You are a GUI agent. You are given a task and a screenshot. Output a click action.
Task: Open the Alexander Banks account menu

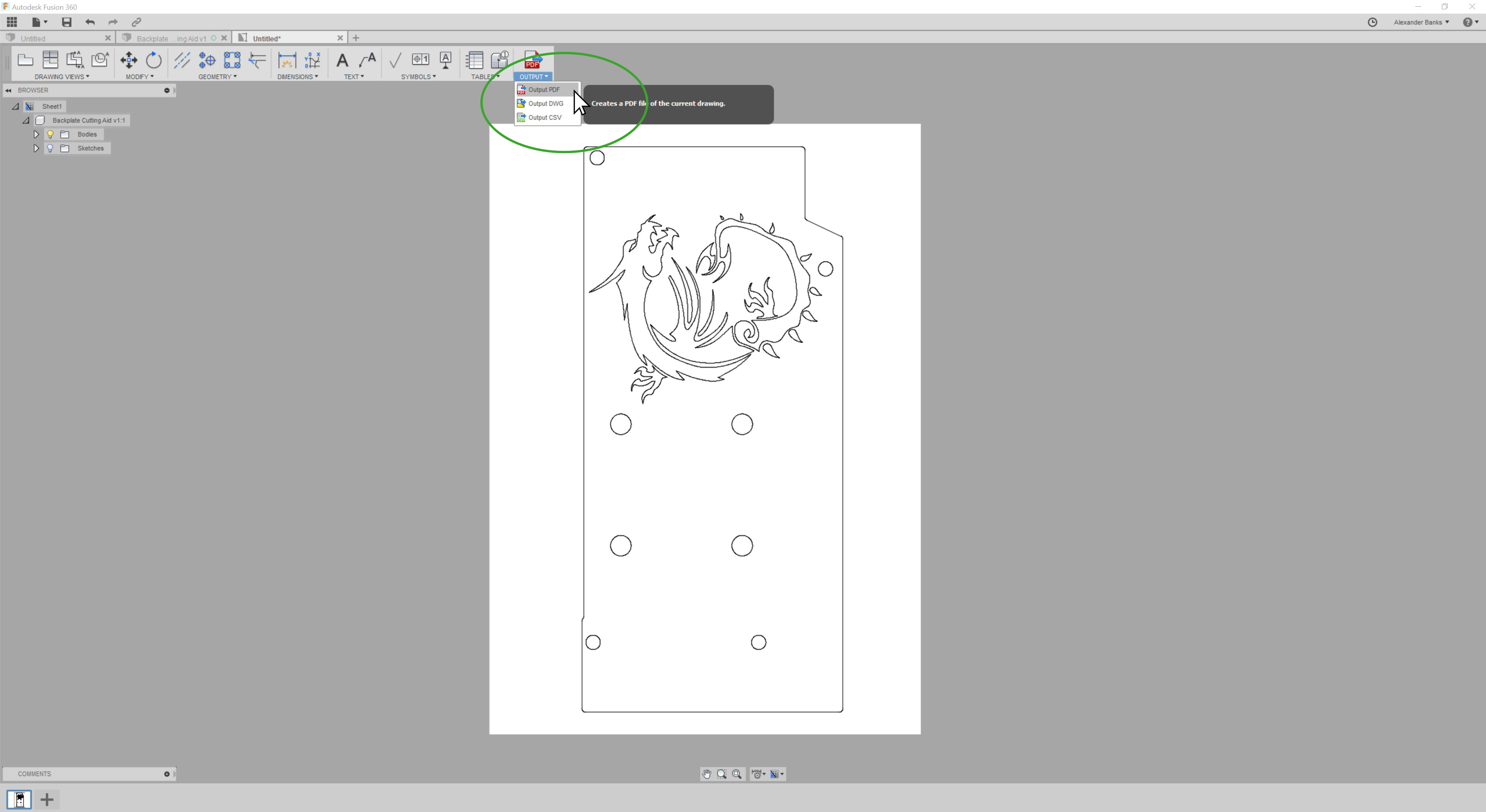point(1421,22)
